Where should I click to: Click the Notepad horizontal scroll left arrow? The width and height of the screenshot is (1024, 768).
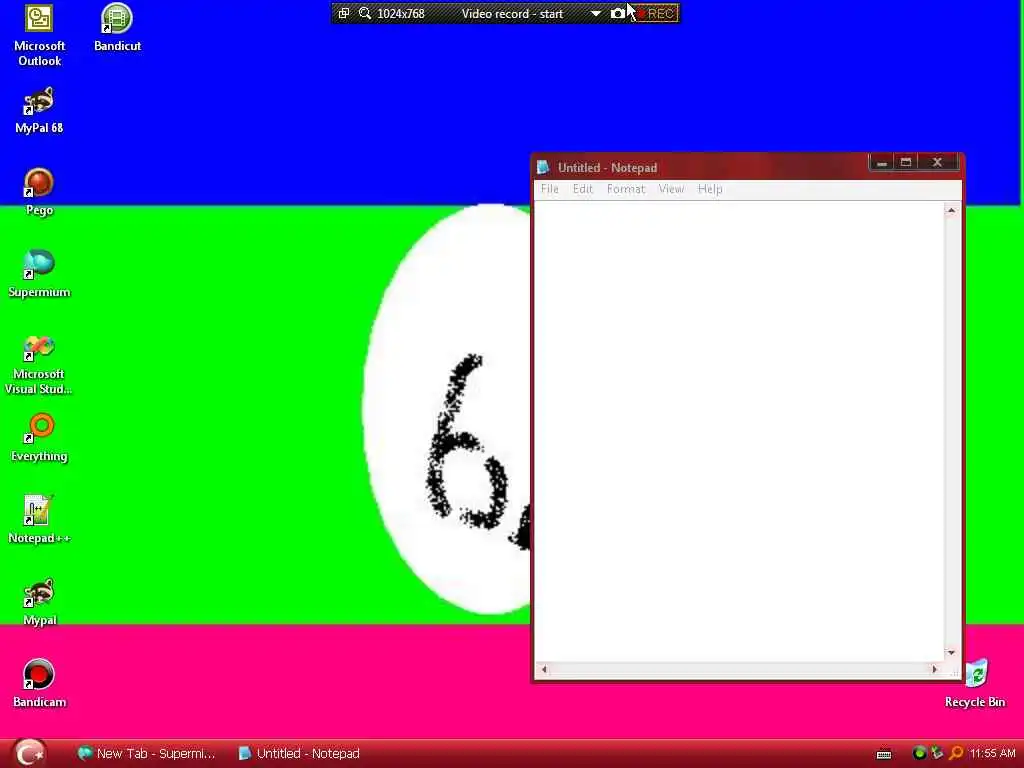pos(544,669)
